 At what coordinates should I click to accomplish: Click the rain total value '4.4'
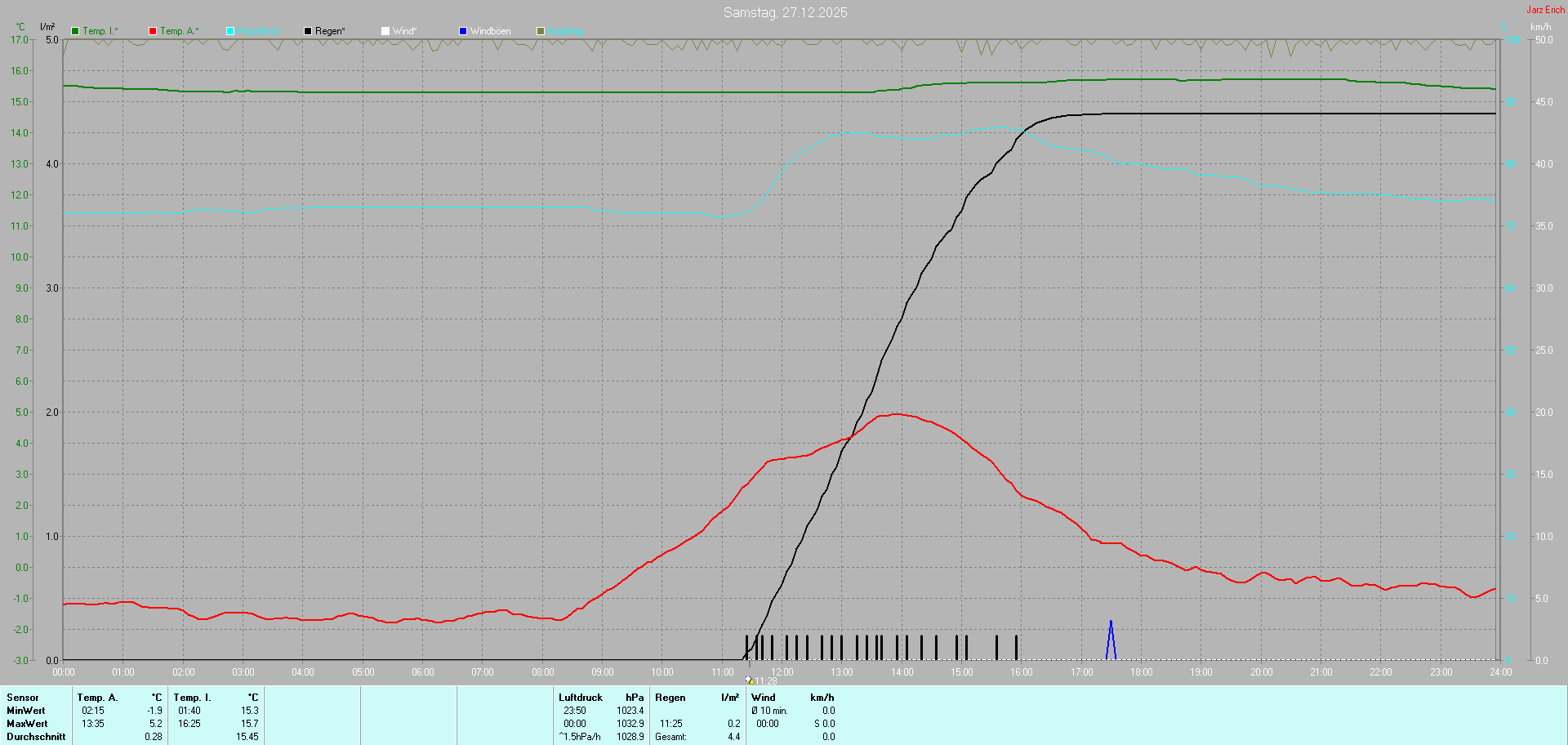click(x=734, y=737)
